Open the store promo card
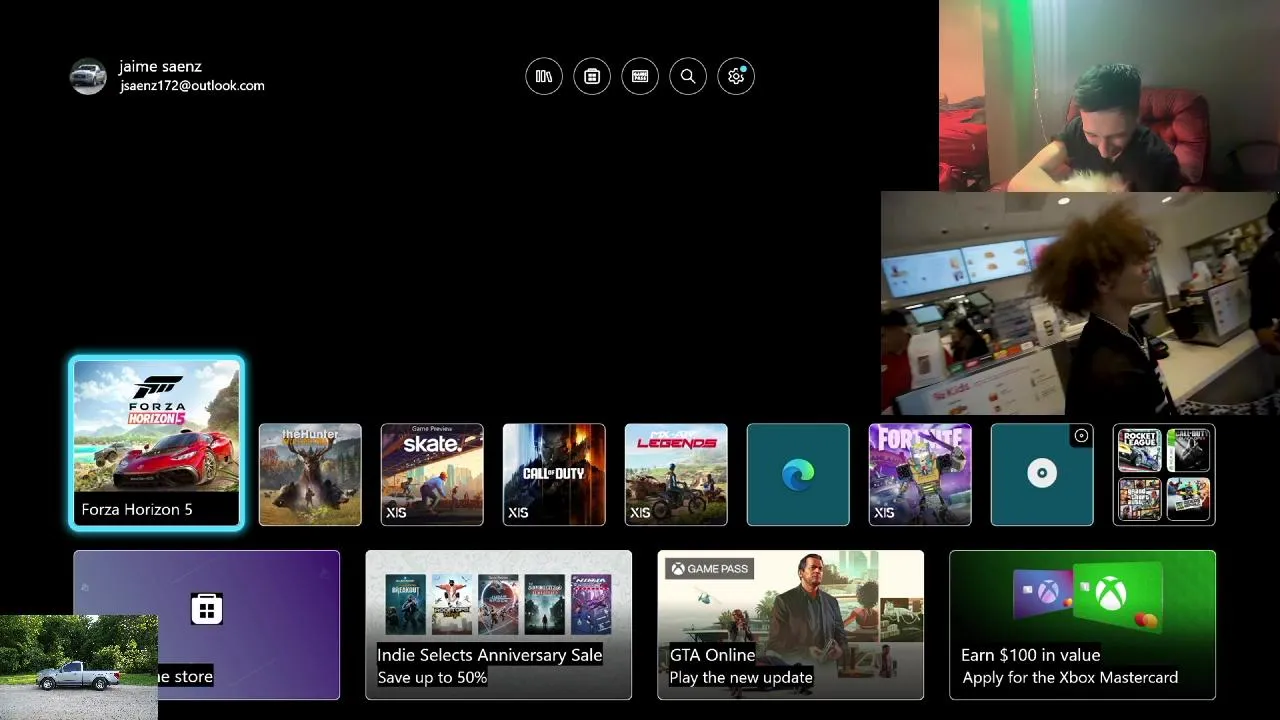 (x=207, y=625)
